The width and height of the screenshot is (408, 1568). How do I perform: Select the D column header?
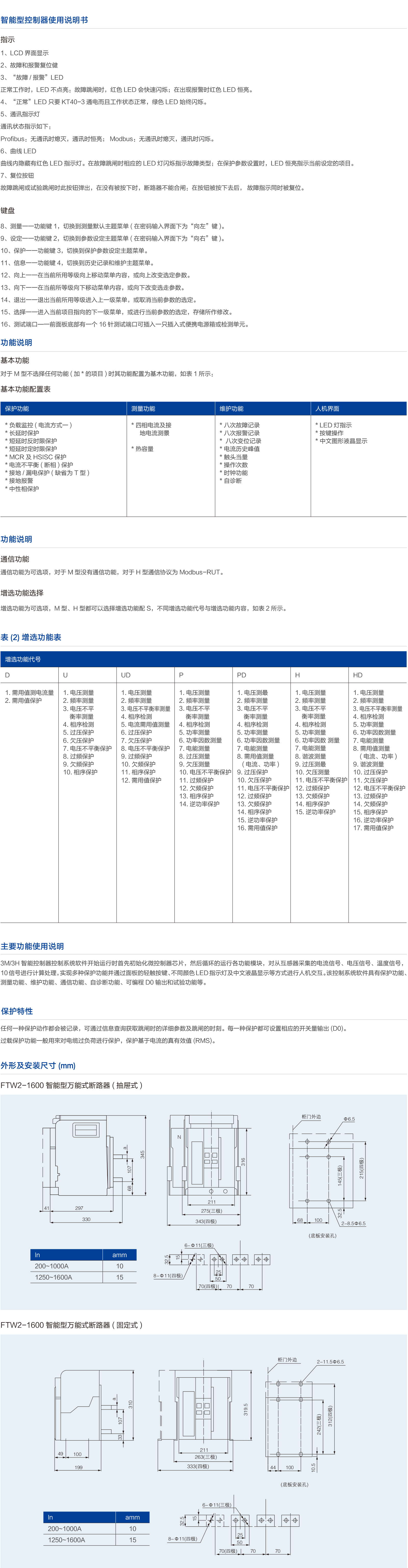coord(7,675)
